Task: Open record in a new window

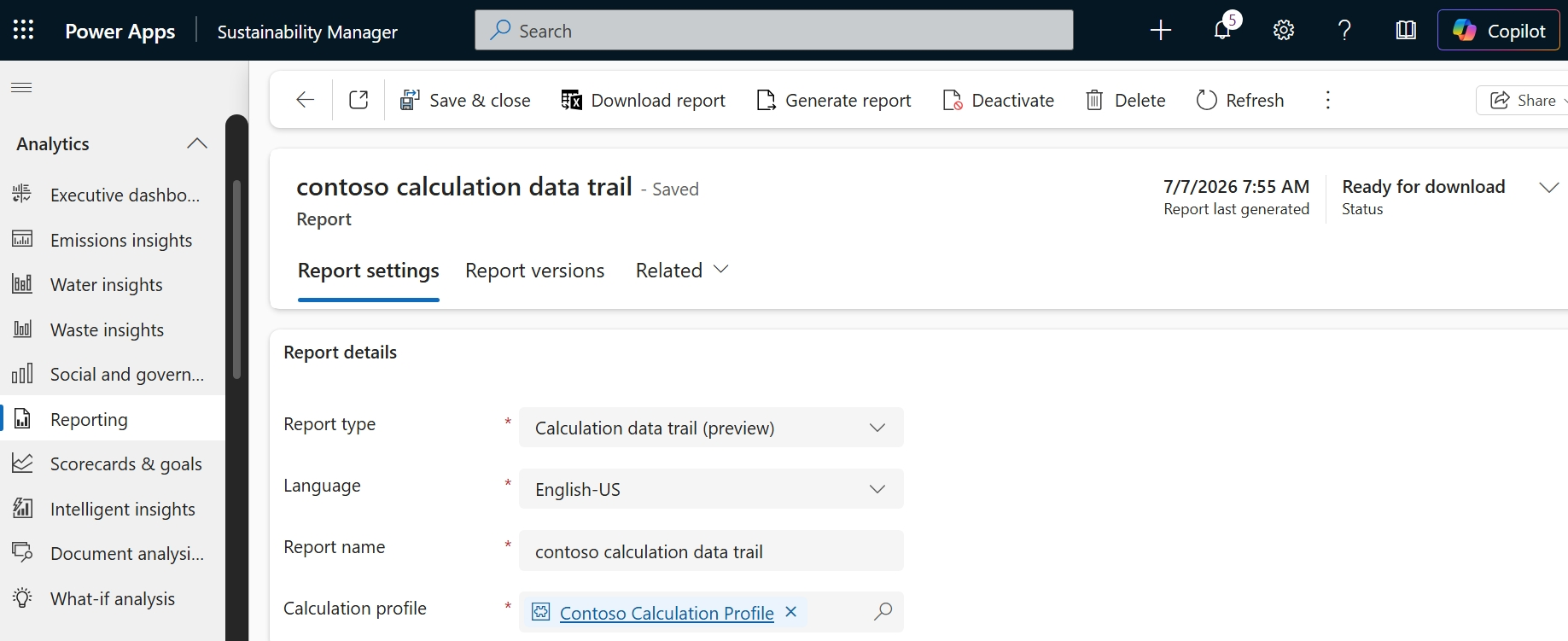Action: click(x=358, y=100)
